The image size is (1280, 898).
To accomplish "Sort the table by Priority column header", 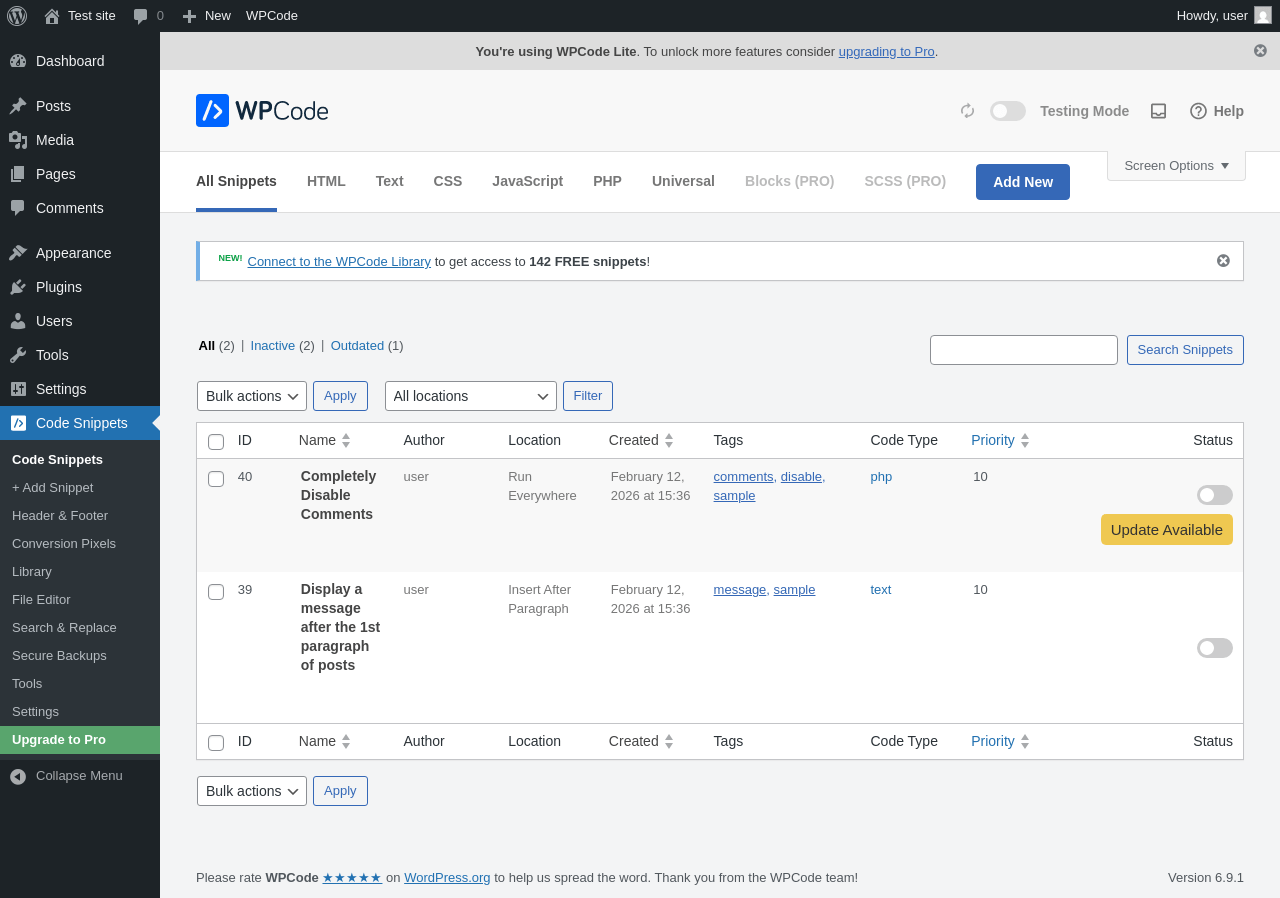I will click(x=993, y=440).
